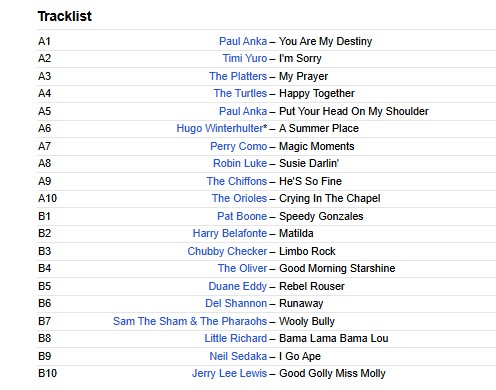This screenshot has width=496, height=390.
Task: Open The Platters artist link
Action: [x=238, y=76]
